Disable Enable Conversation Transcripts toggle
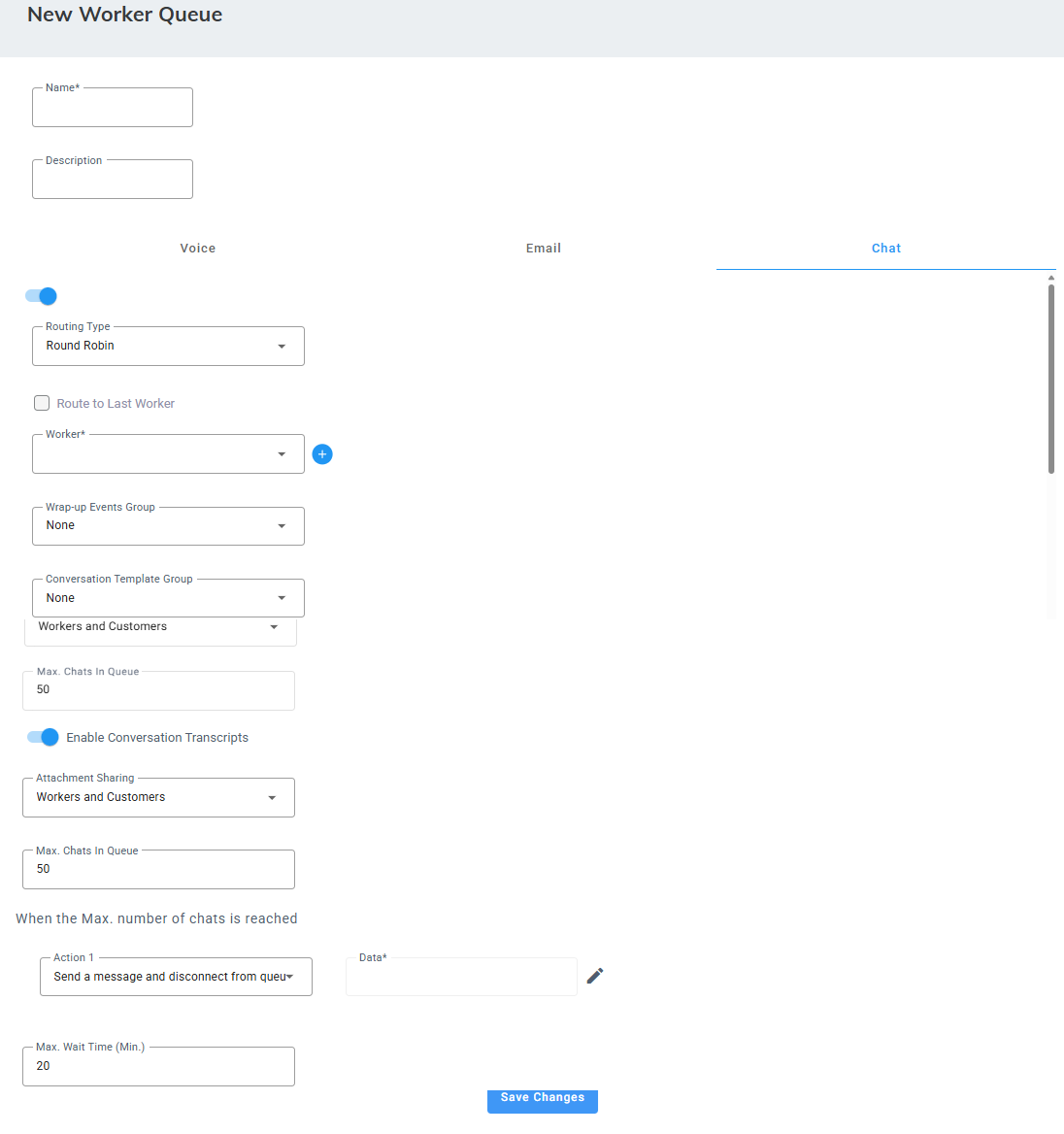This screenshot has height=1134, width=1064. 44,737
